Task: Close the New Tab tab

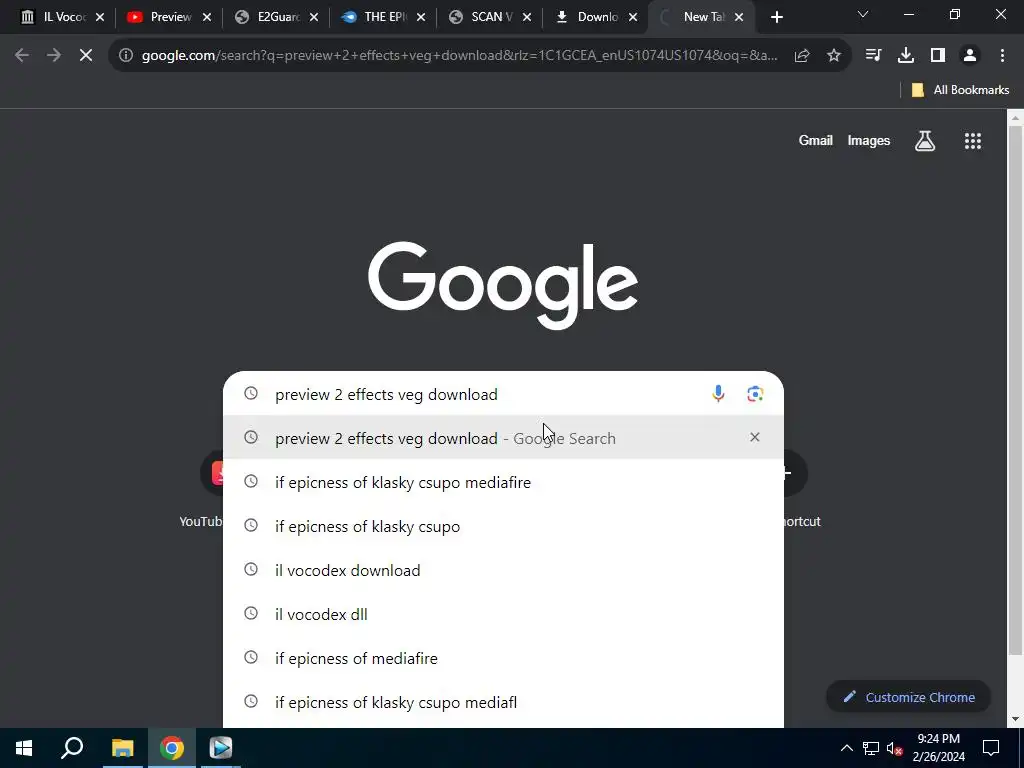Action: (x=739, y=17)
